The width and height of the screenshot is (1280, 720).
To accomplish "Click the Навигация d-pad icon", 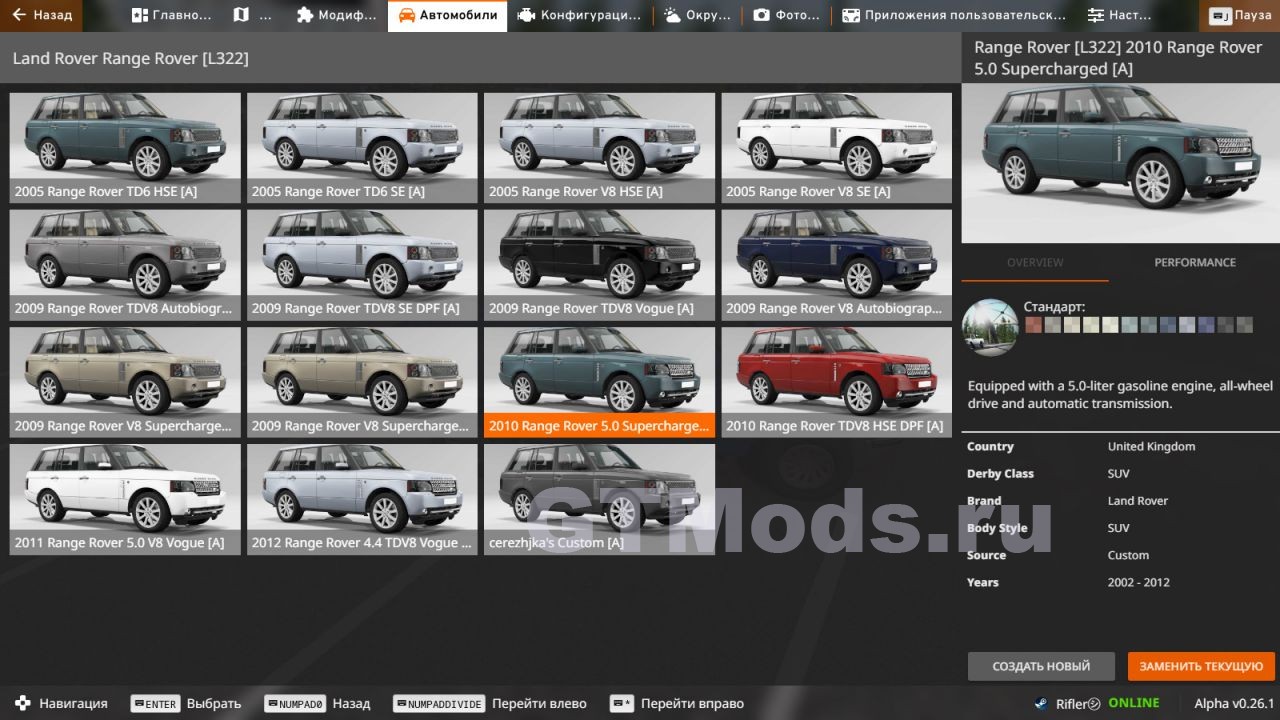I will click(23, 703).
